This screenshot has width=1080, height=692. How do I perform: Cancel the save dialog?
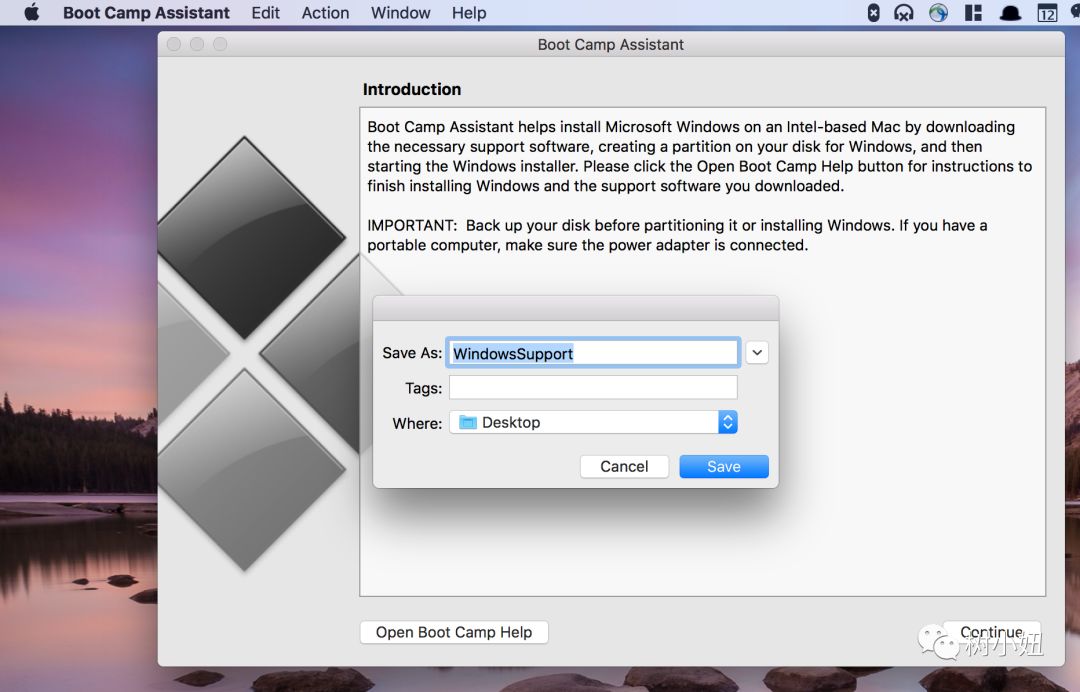tap(624, 466)
